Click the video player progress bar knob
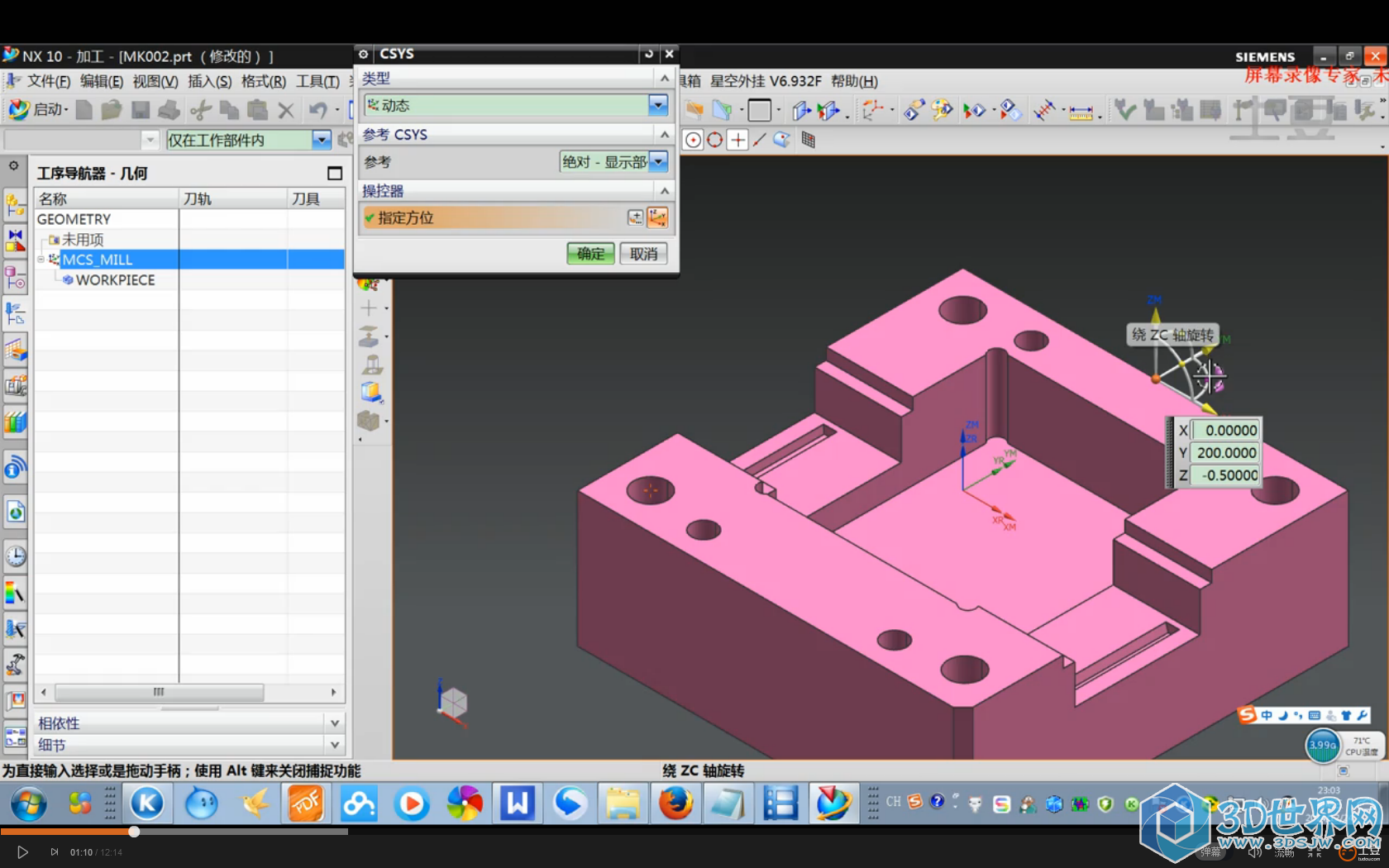The width and height of the screenshot is (1389, 868). pyautogui.click(x=134, y=832)
